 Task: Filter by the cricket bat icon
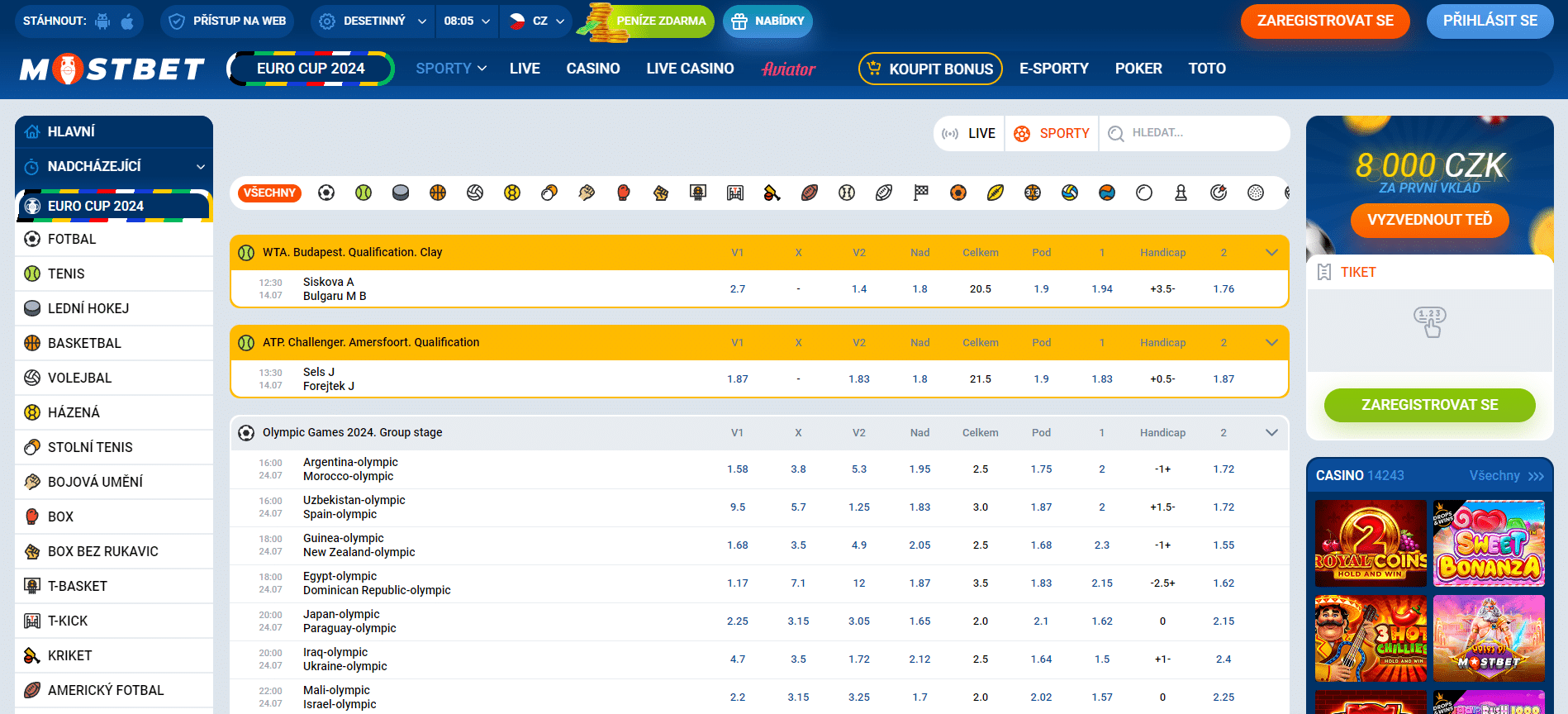tap(772, 193)
